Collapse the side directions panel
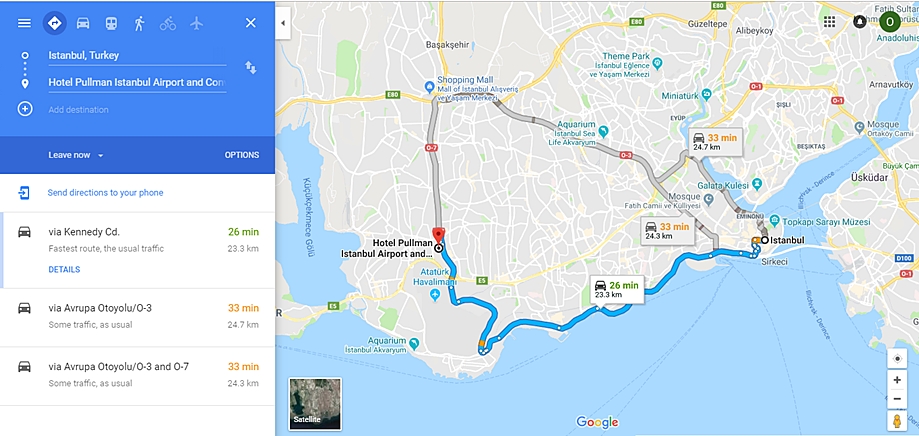 tap(283, 23)
